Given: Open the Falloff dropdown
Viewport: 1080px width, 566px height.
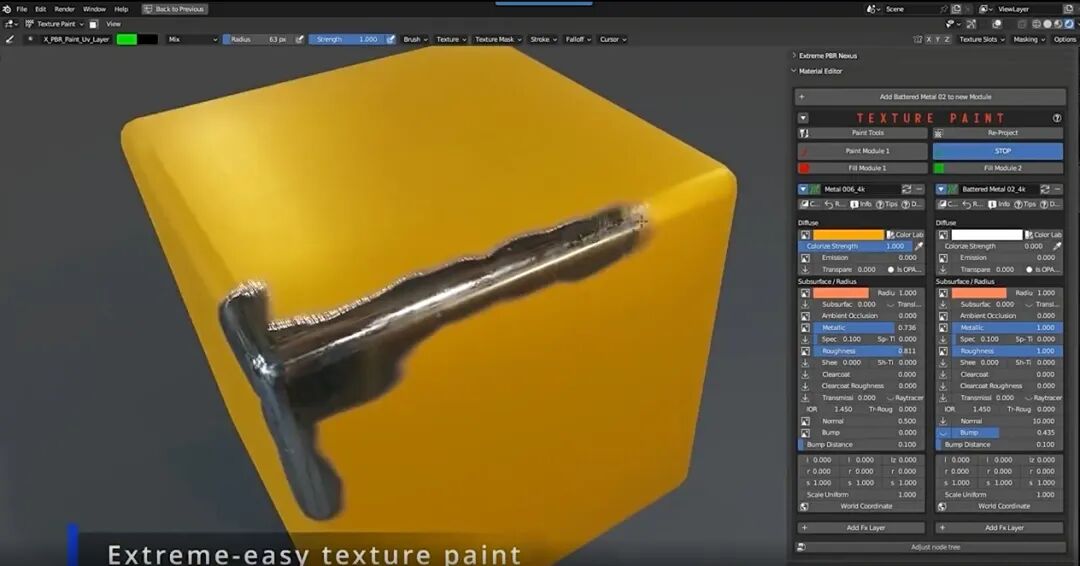Looking at the screenshot, I should click(x=578, y=39).
